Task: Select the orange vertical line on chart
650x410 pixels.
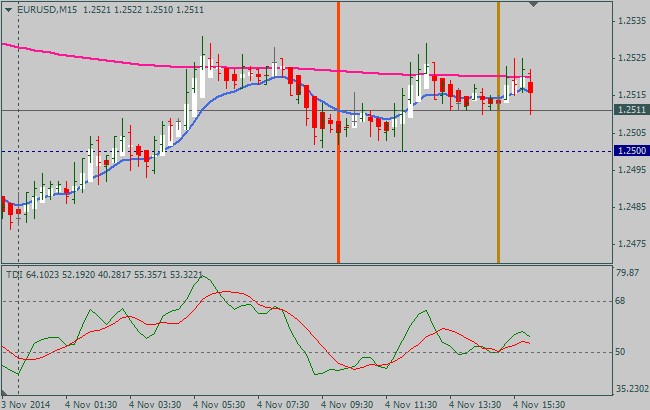Action: point(338,132)
